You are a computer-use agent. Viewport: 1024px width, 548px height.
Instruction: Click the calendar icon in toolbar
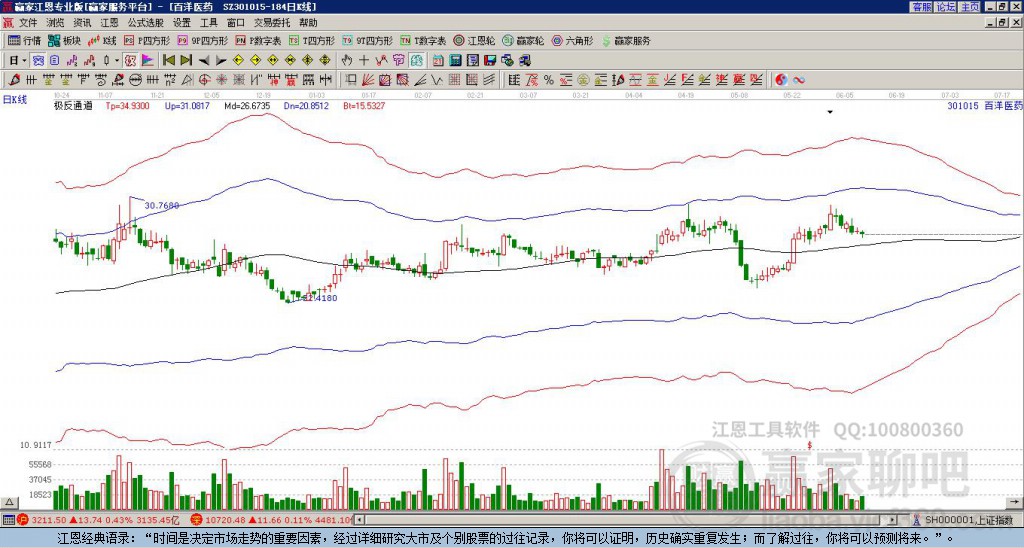pos(438,60)
